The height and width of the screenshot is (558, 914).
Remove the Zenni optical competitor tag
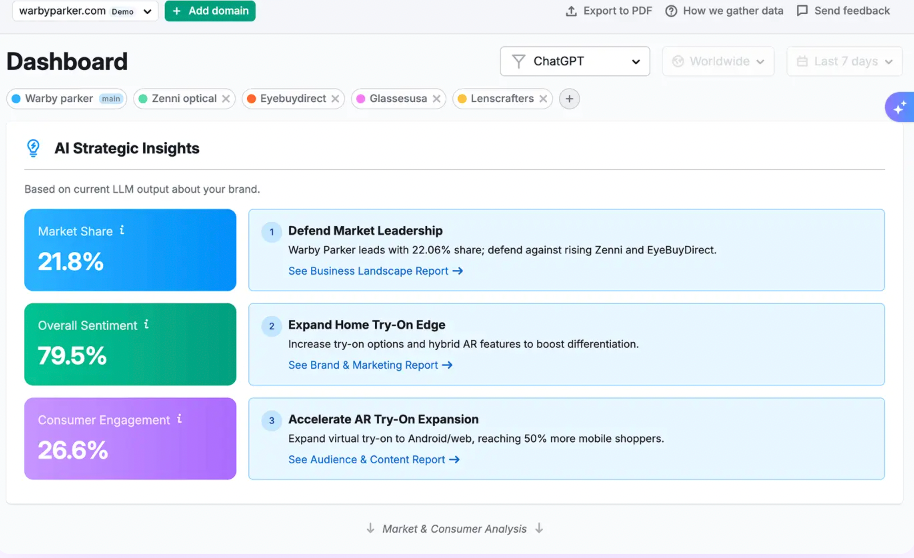pyautogui.click(x=226, y=99)
